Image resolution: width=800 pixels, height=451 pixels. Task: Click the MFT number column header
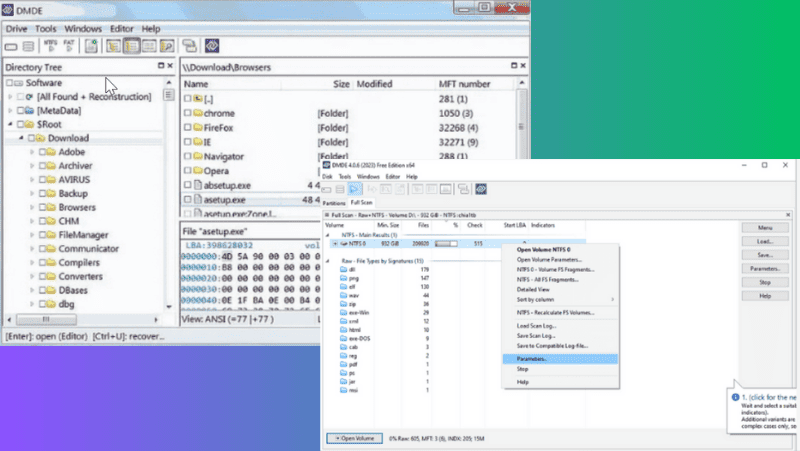[464, 84]
